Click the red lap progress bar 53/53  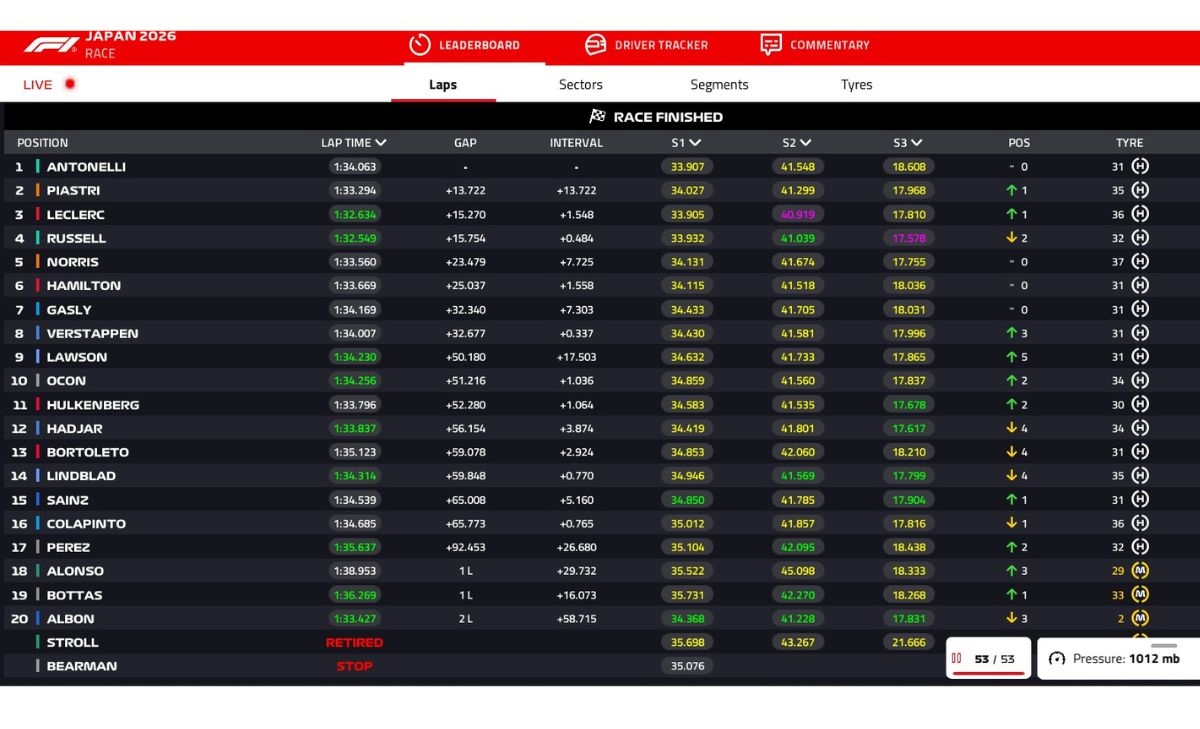tap(988, 673)
